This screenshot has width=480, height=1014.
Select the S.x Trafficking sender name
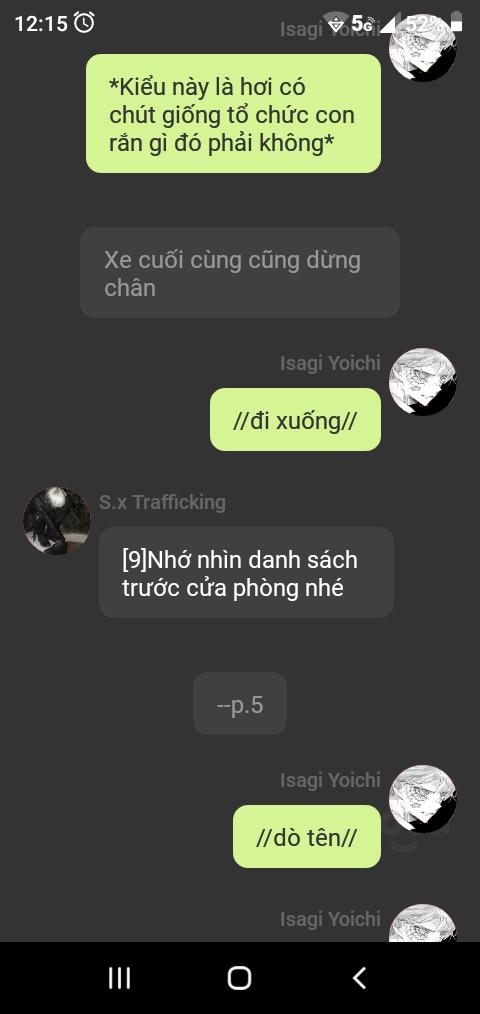[162, 502]
